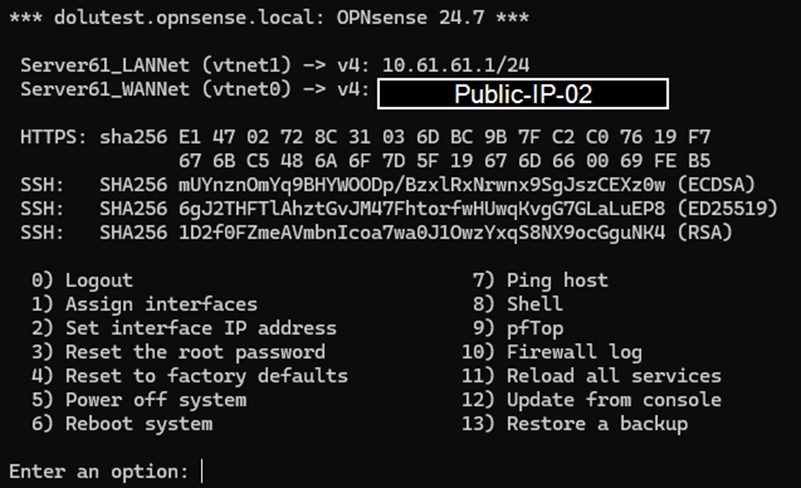Click the Enter an option prompt cursor
Image resolution: width=801 pixels, height=488 pixels.
[202, 471]
